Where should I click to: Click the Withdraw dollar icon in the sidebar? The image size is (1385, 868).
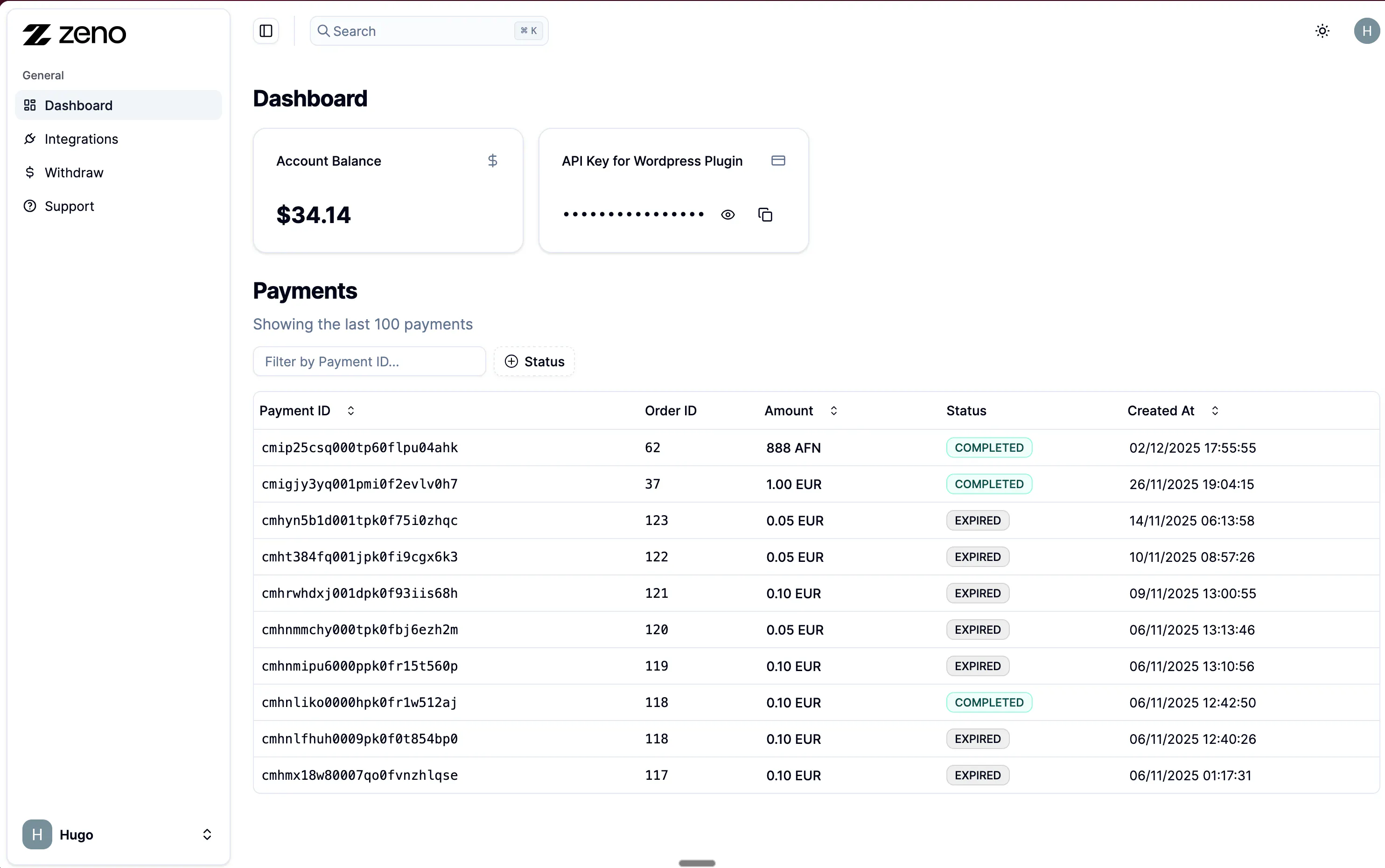click(30, 172)
